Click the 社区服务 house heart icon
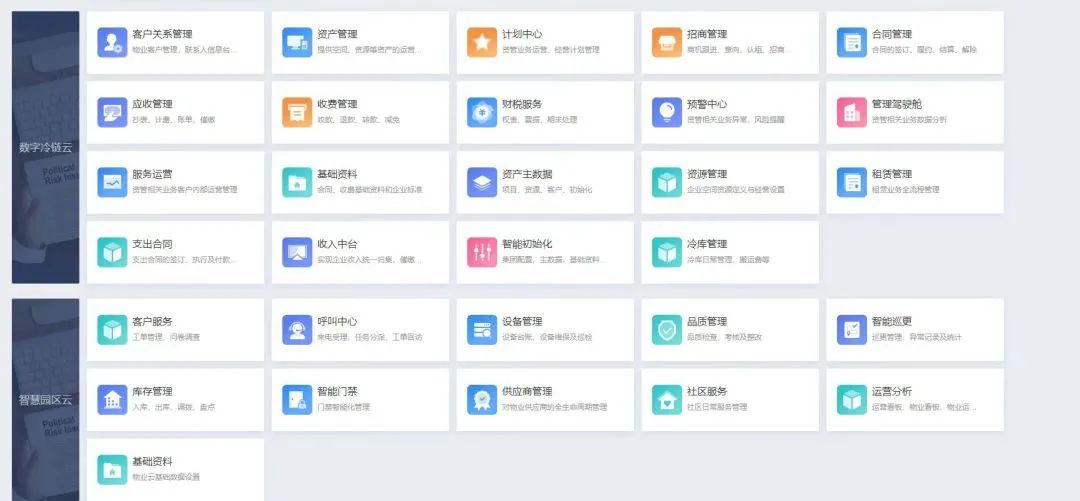 click(x=667, y=400)
